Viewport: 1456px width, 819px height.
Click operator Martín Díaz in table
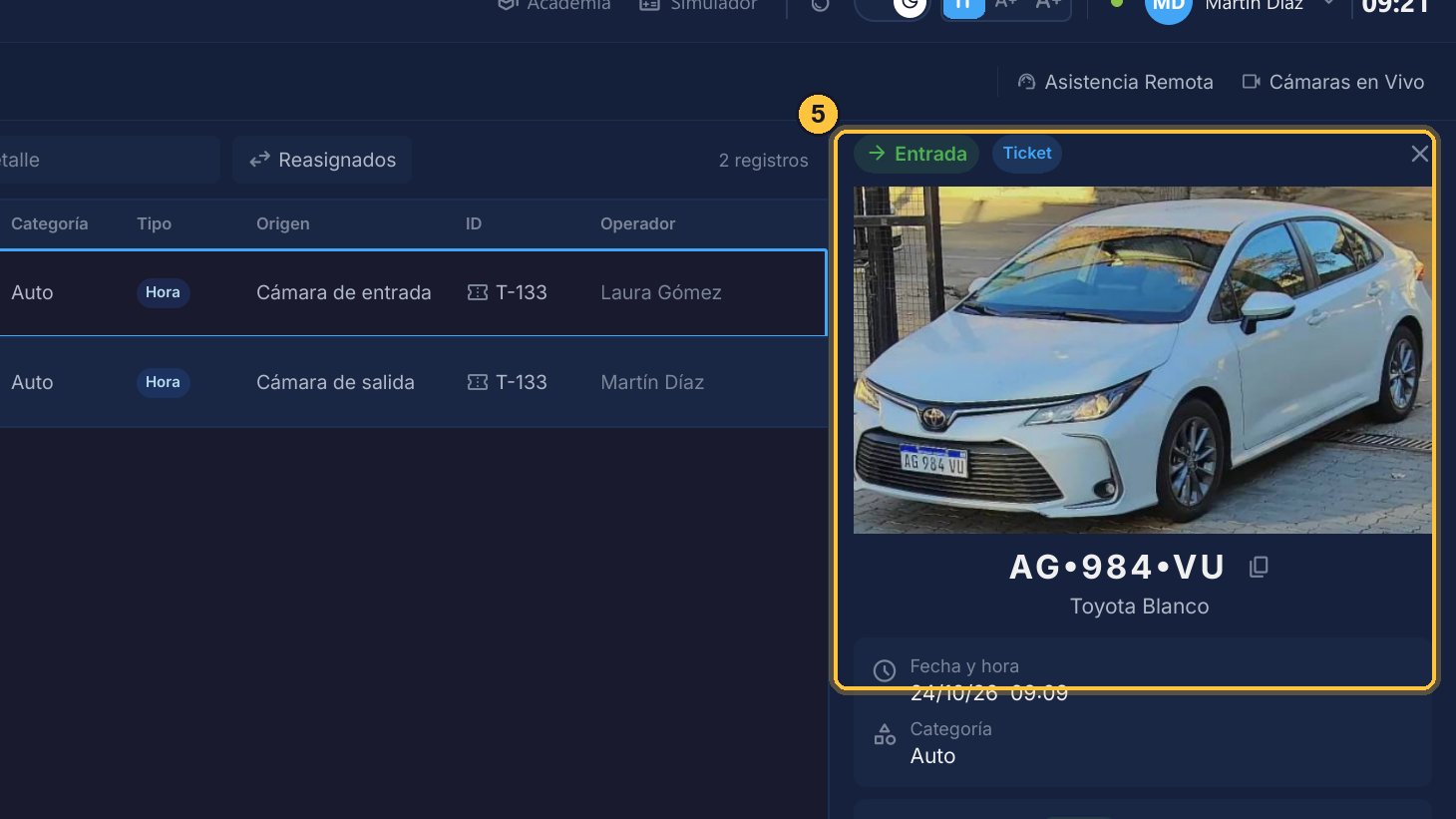pyautogui.click(x=652, y=382)
